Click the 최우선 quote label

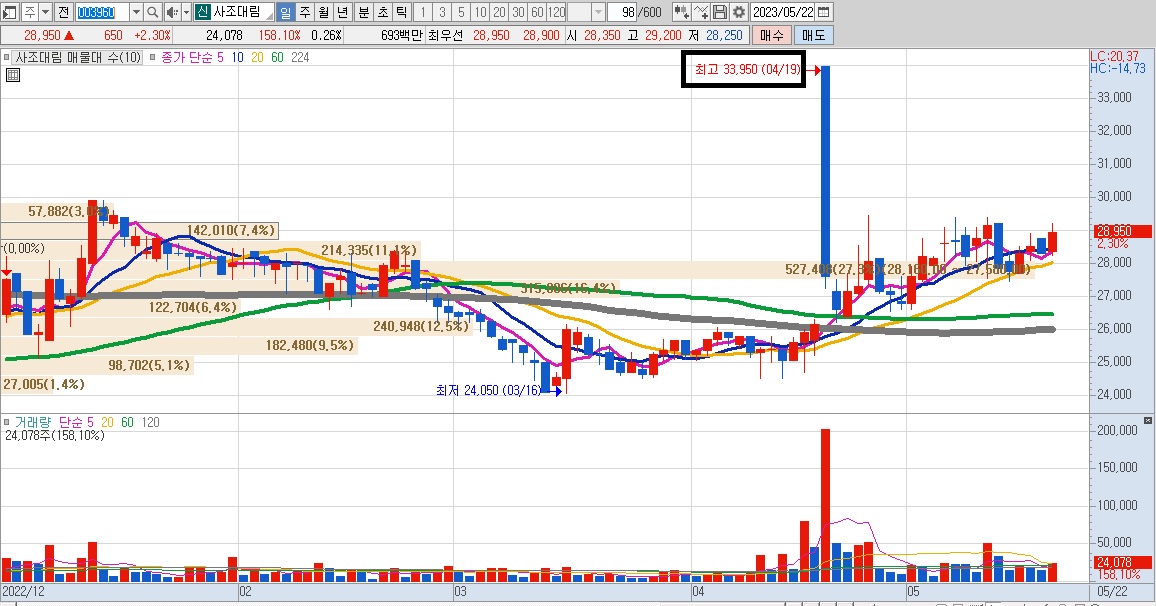pos(445,35)
